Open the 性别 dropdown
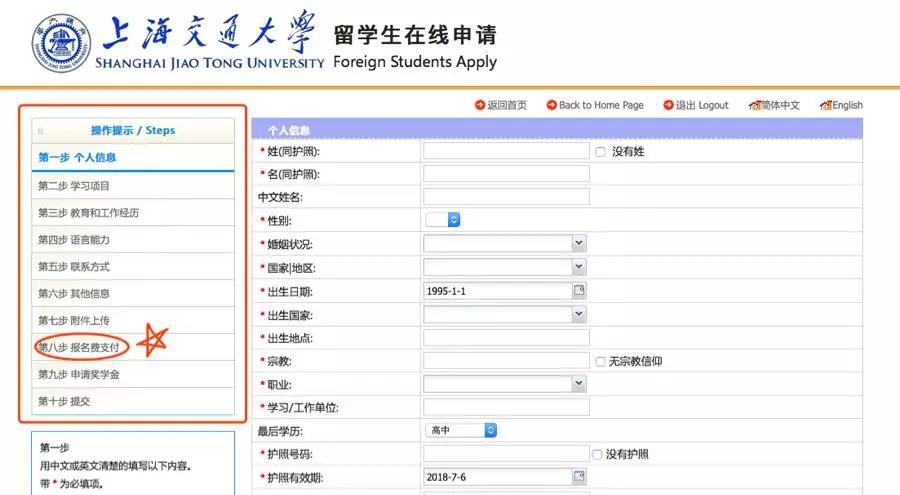This screenshot has height=495, width=900. [442, 219]
